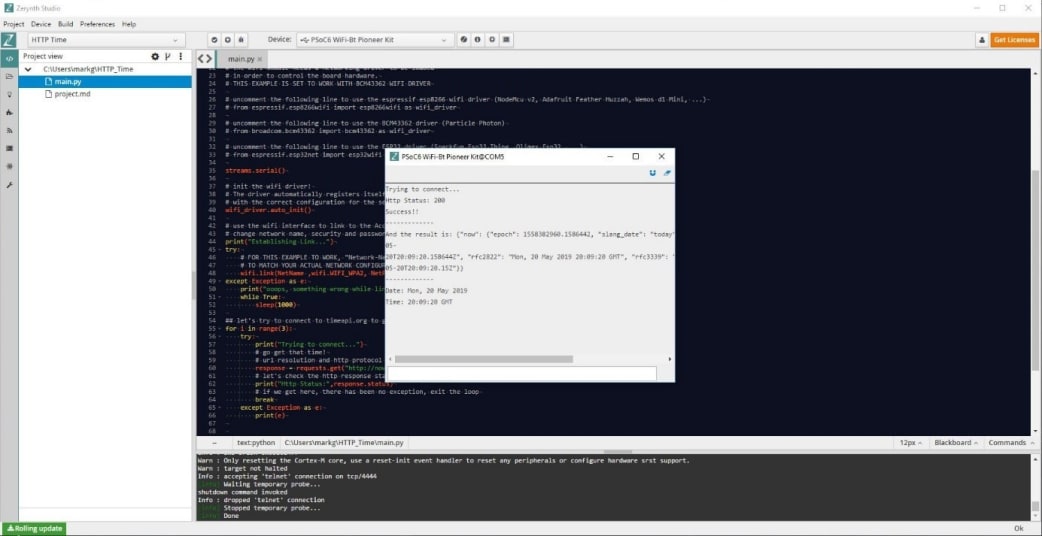The image size is (1042, 536).
Task: Click the Rolling update button
Action: click(33, 529)
